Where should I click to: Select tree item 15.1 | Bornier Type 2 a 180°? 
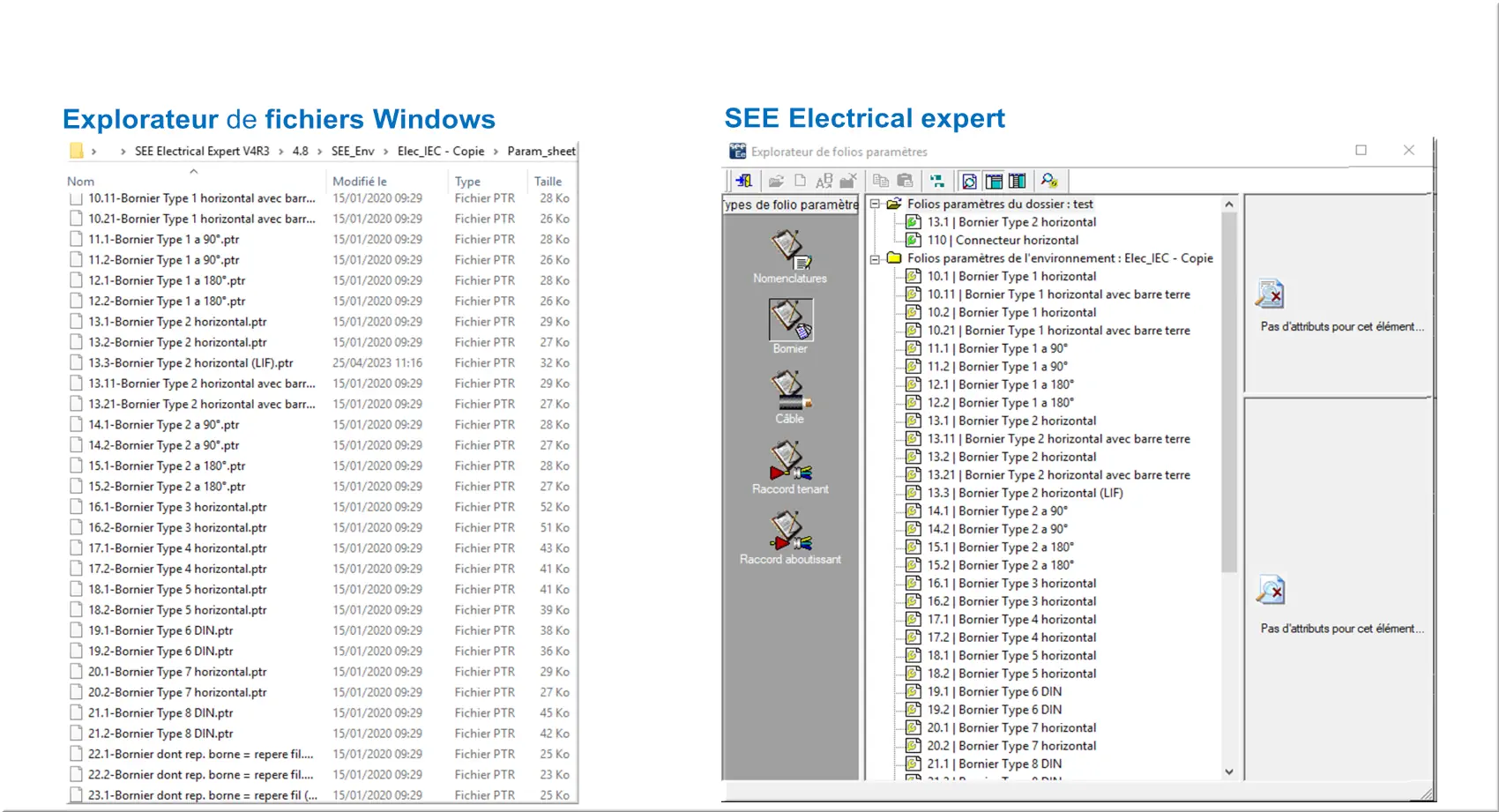(1000, 547)
